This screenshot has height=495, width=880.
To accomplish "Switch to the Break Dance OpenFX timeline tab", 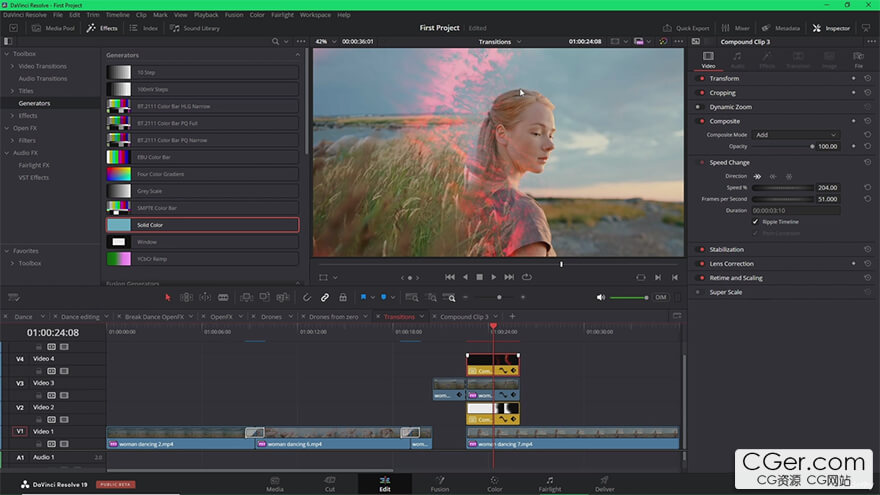I will (154, 317).
